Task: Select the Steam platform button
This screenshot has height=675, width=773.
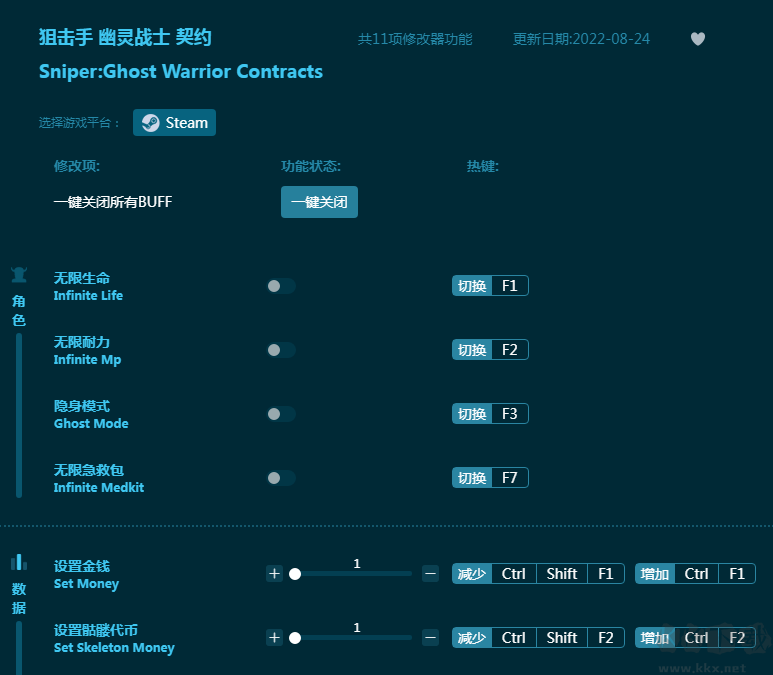Action: click(175, 122)
